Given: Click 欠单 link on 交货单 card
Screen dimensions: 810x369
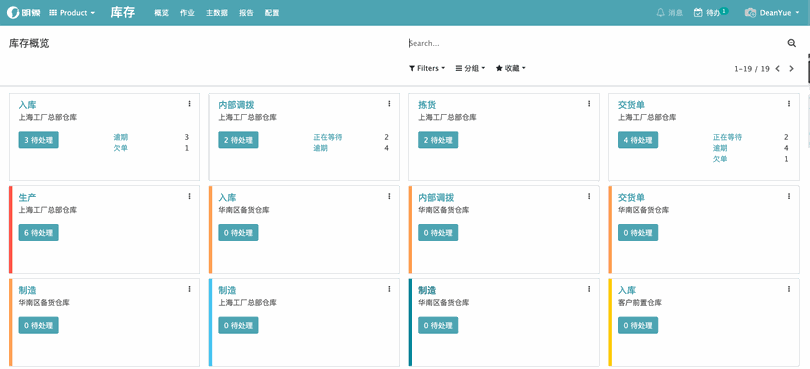Looking at the screenshot, I should [x=720, y=159].
